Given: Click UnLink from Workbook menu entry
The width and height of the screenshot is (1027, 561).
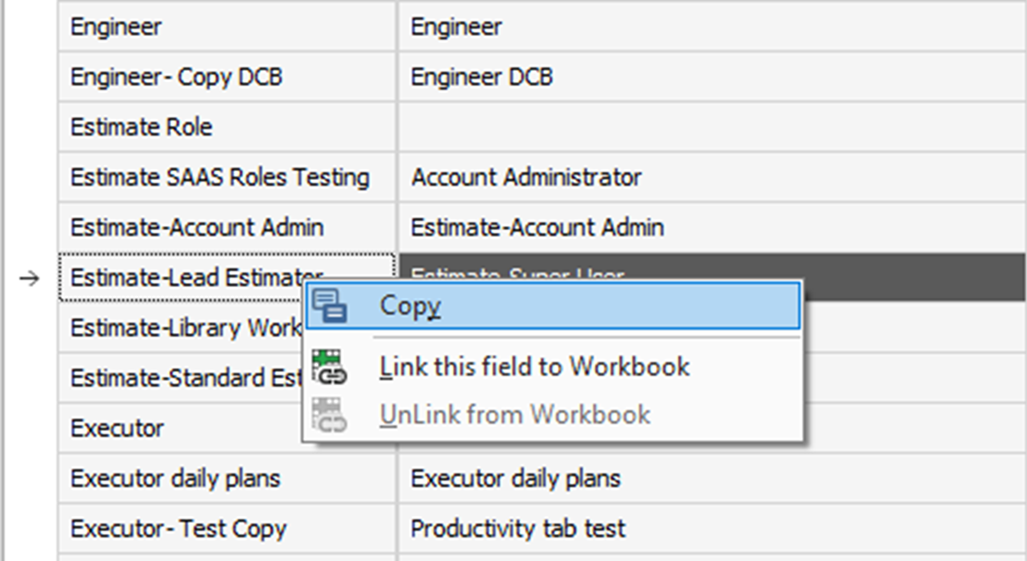Looking at the screenshot, I should point(514,415).
